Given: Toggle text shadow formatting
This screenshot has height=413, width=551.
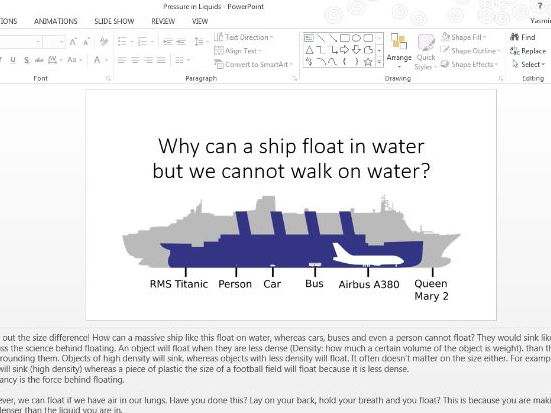Looking at the screenshot, I should (x=26, y=60).
